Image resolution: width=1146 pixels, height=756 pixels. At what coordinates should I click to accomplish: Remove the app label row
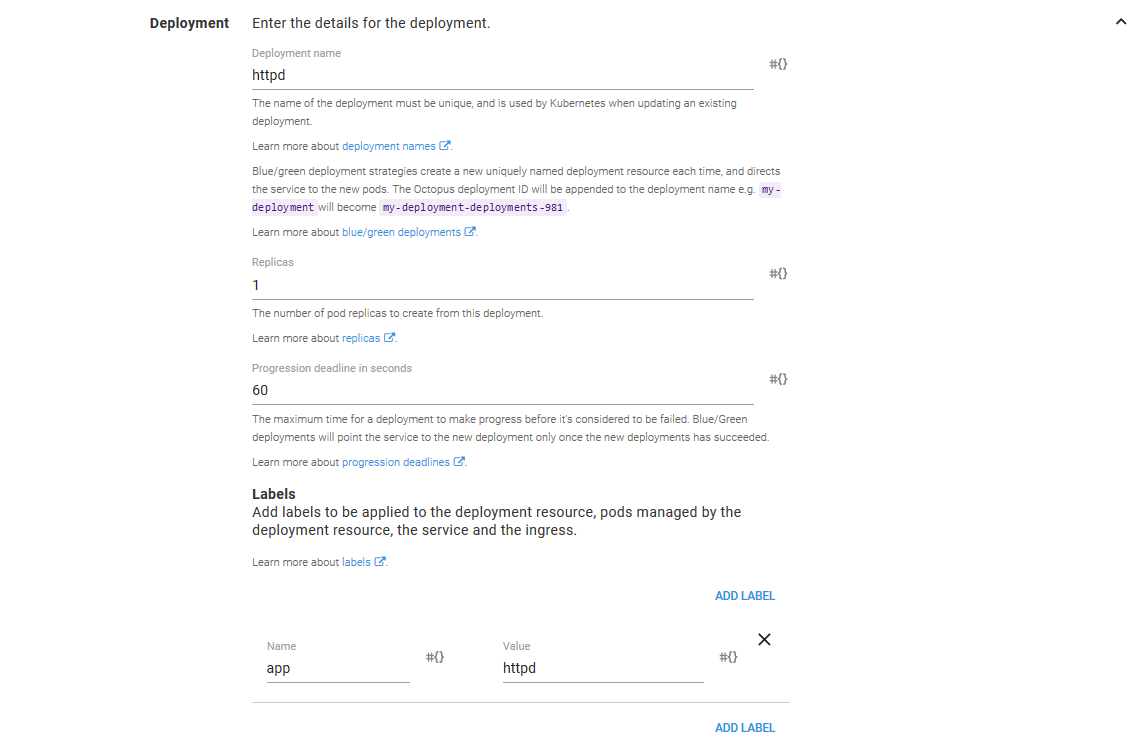(x=764, y=640)
